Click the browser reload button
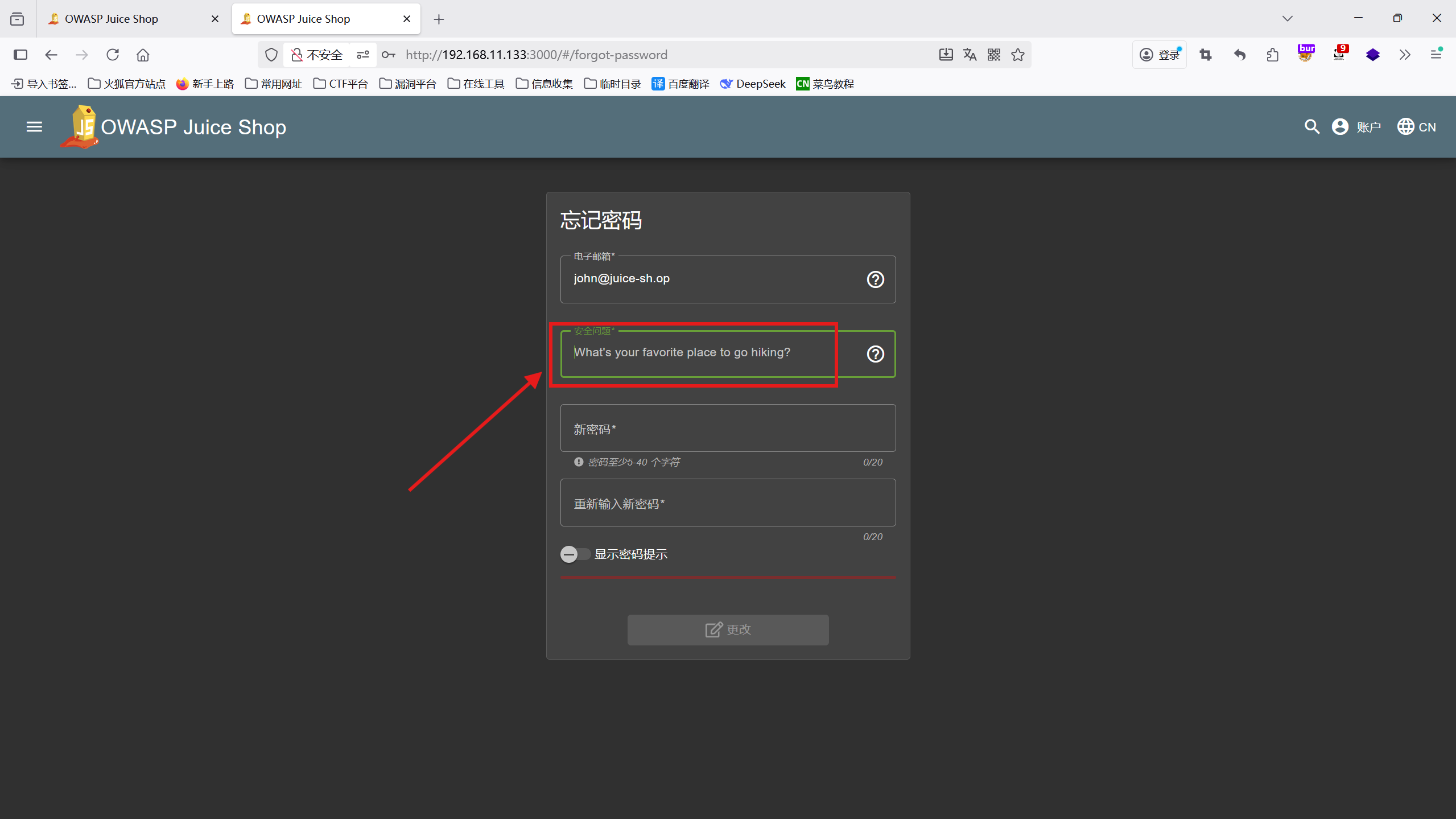The image size is (1456, 819). [113, 55]
